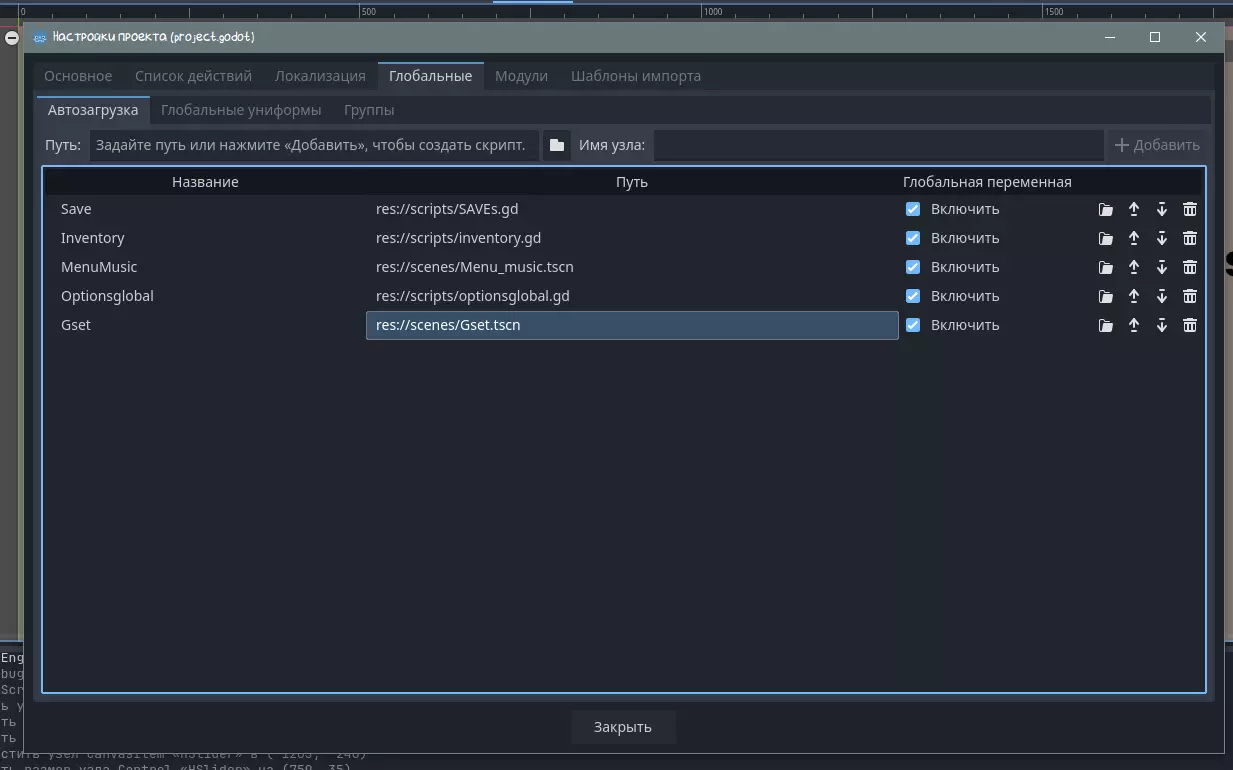Move Gset autoload up
Viewport: 1233px width, 770px height.
(x=1133, y=325)
